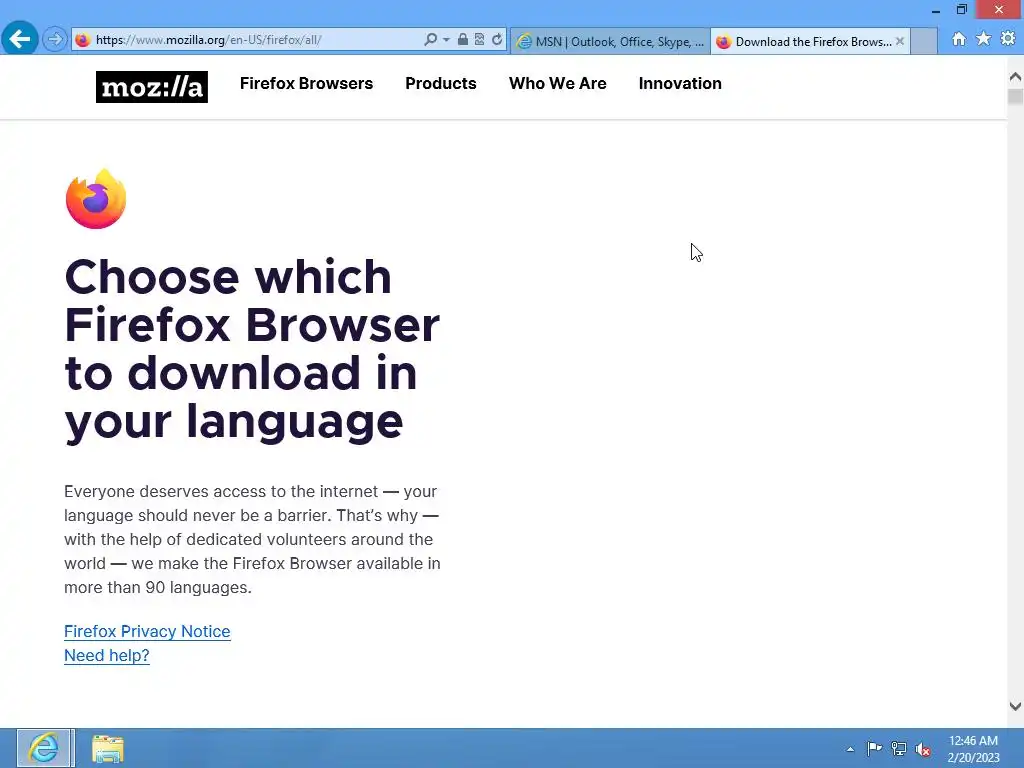The image size is (1024, 768).
Task: Minimize the browser window
Action: click(x=936, y=10)
